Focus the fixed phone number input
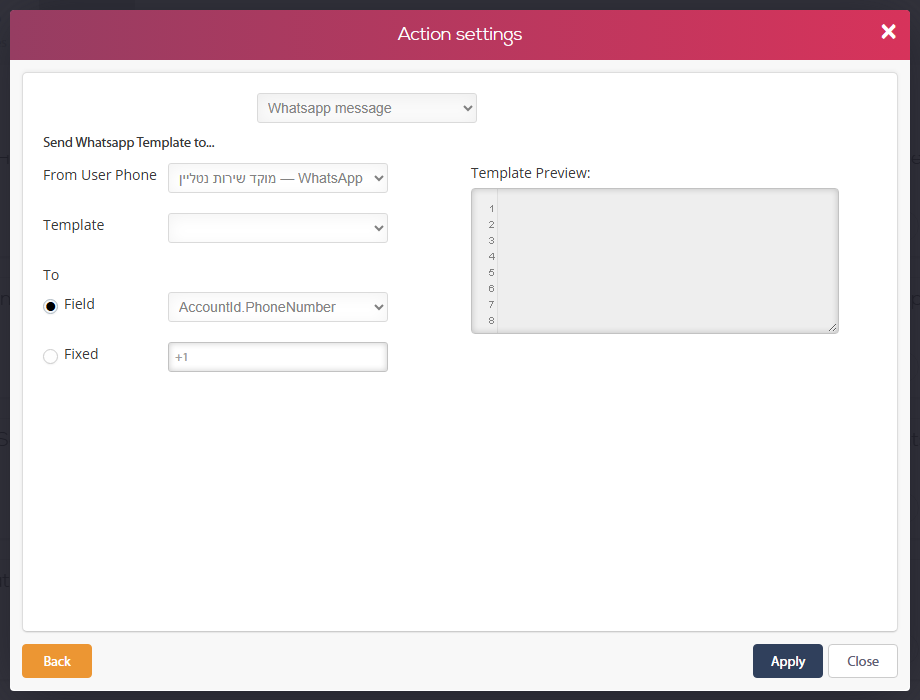The image size is (920, 700). 278,357
